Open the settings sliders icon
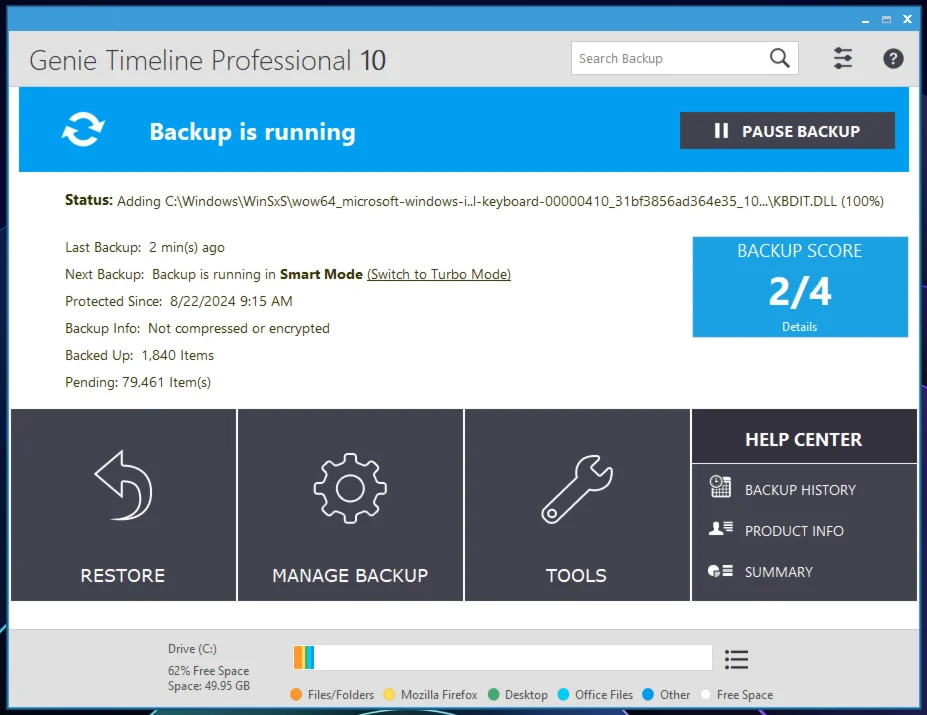 click(x=843, y=58)
